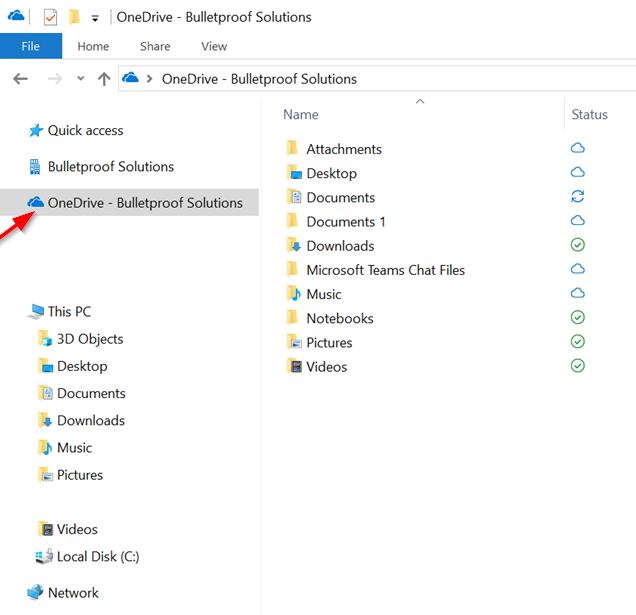
Task: Click the OneDrive cloud icon in sidebar
Action: tap(36, 202)
